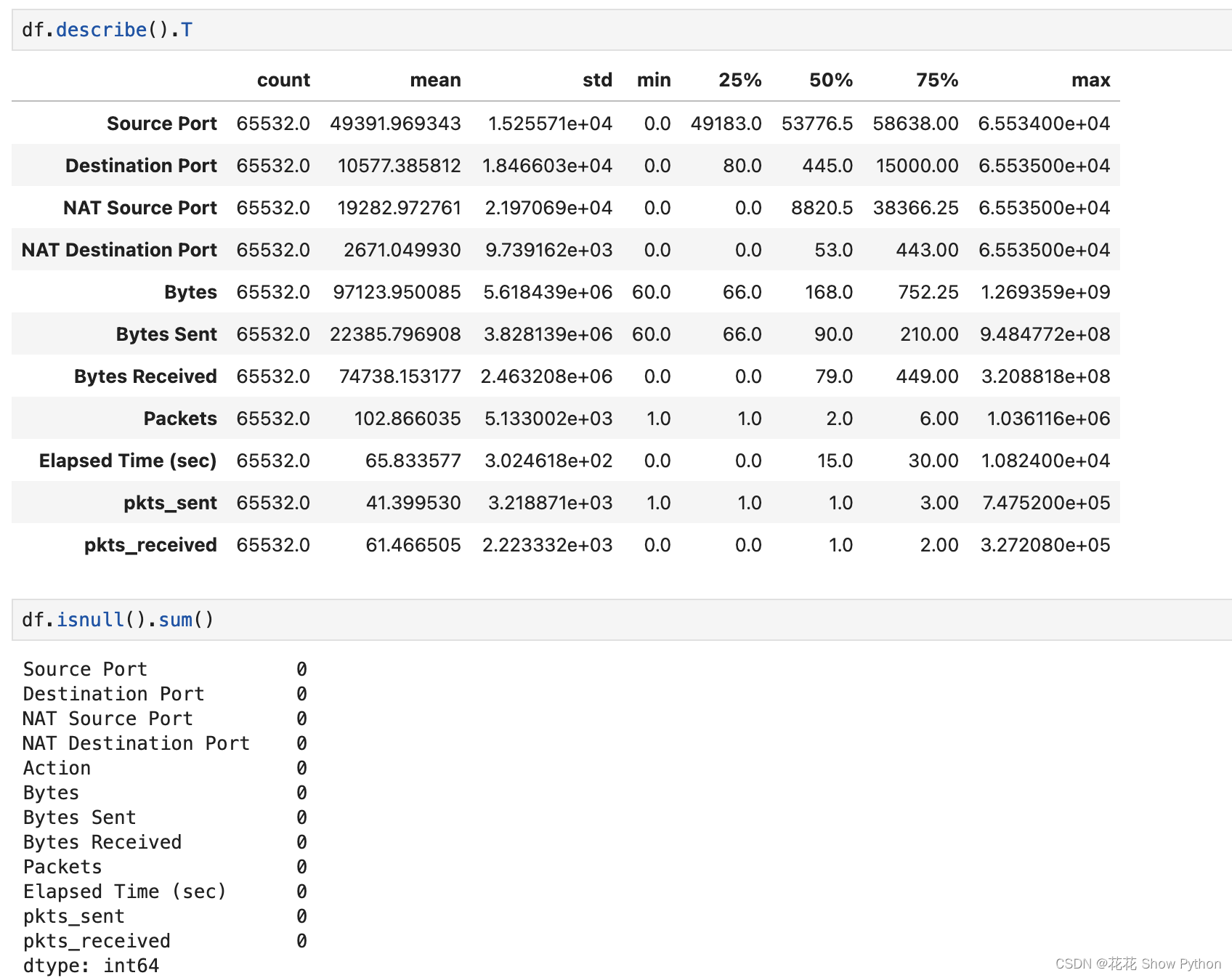Click the df.isnull().sum() code cell

(x=622, y=620)
